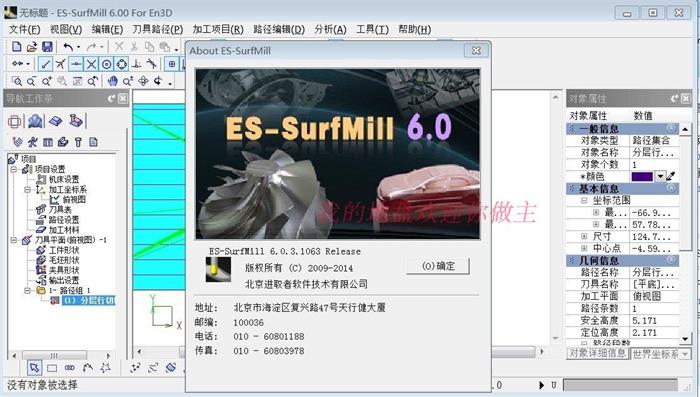
Task: Click the properties panel scroll down arrow
Action: point(685,339)
